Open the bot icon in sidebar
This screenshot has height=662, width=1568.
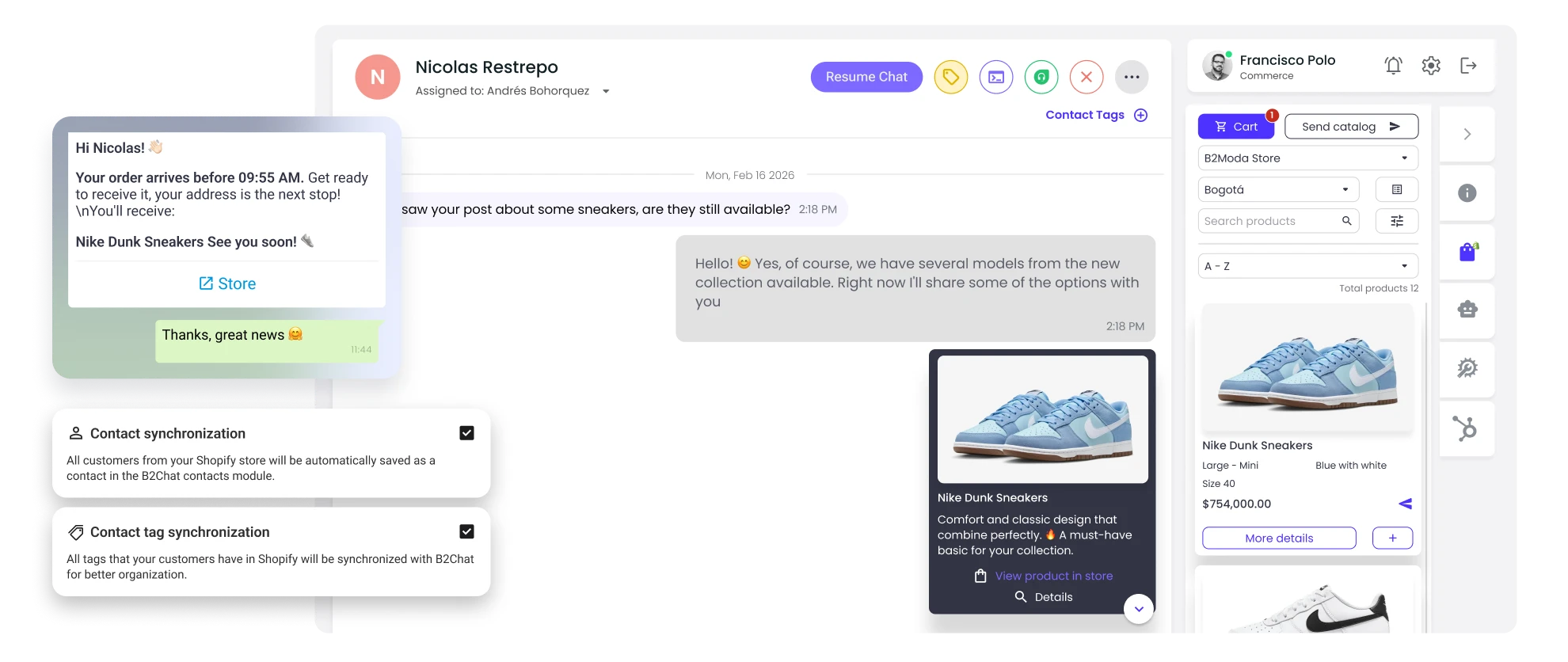(1467, 310)
